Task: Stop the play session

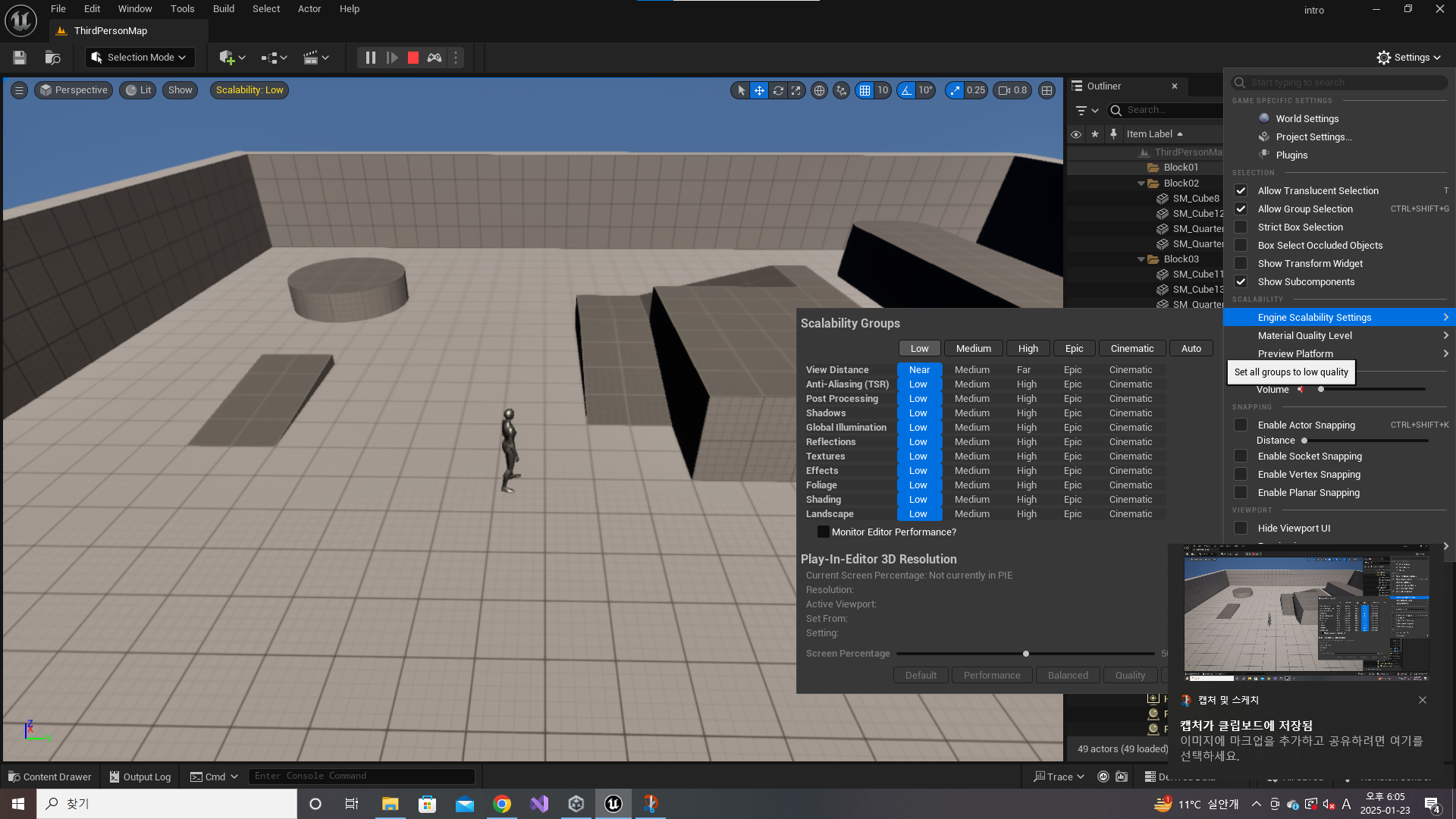Action: click(413, 58)
